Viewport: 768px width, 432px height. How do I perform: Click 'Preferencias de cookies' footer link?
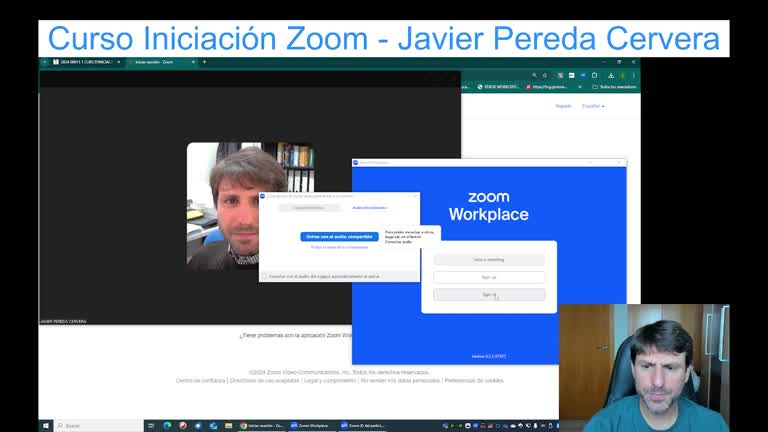[474, 381]
